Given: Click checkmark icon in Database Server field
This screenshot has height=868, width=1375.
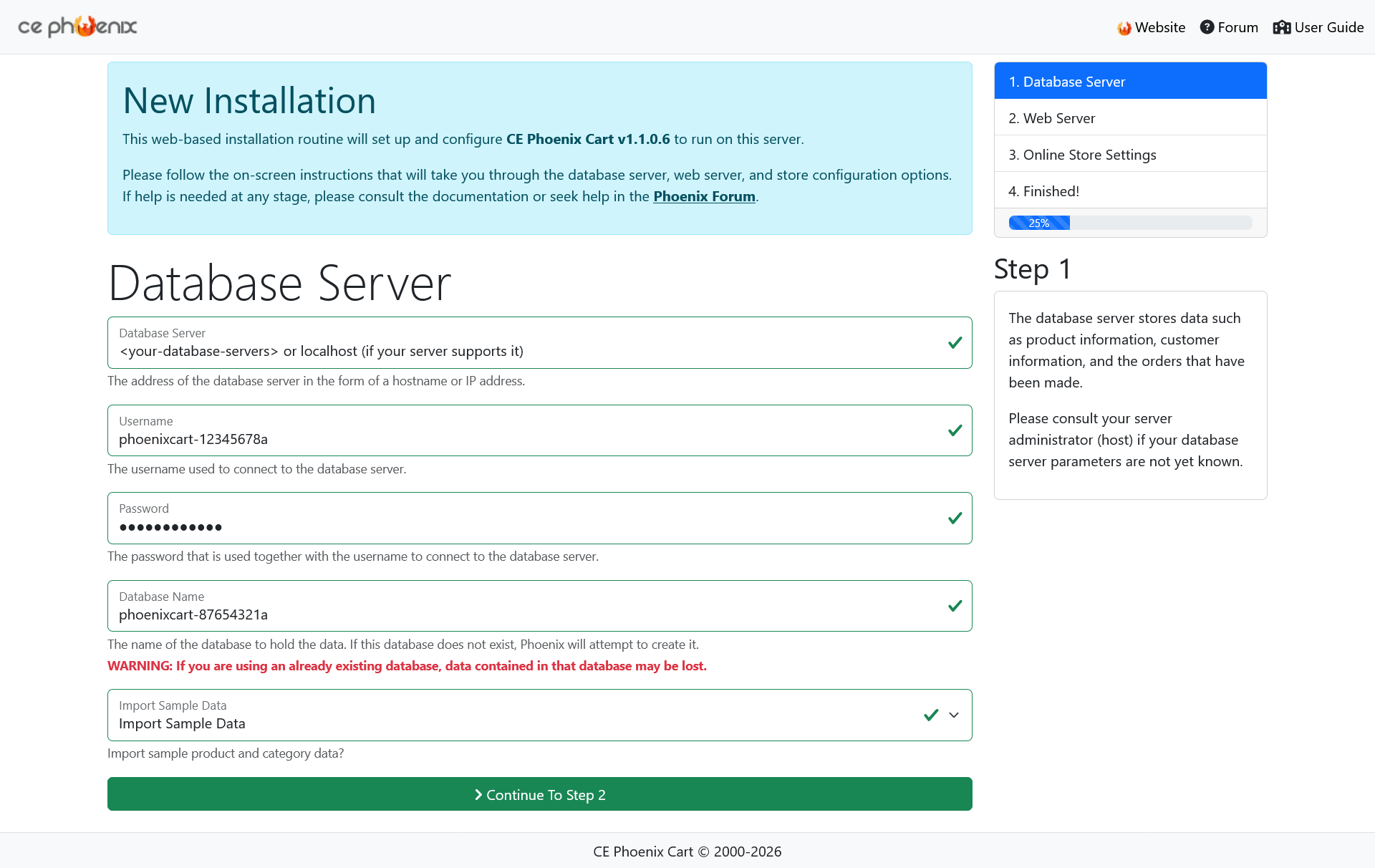Looking at the screenshot, I should click(955, 343).
